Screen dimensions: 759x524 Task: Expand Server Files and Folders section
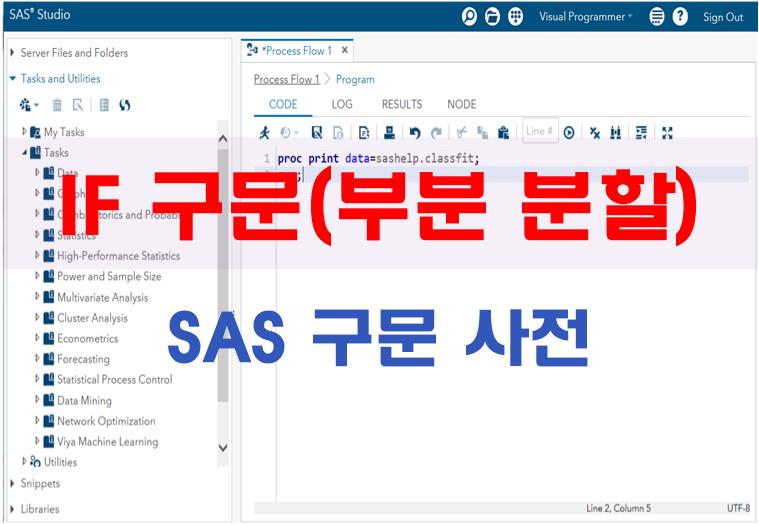tap(13, 52)
